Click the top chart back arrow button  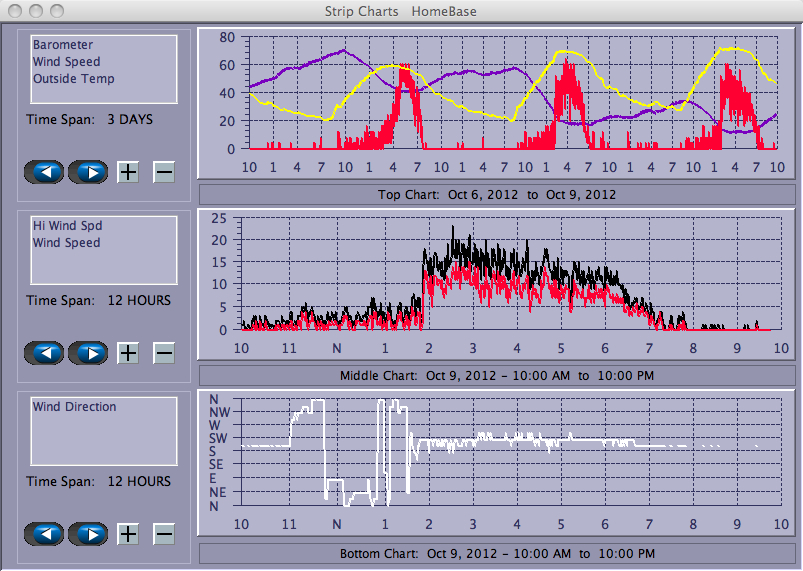tap(45, 172)
